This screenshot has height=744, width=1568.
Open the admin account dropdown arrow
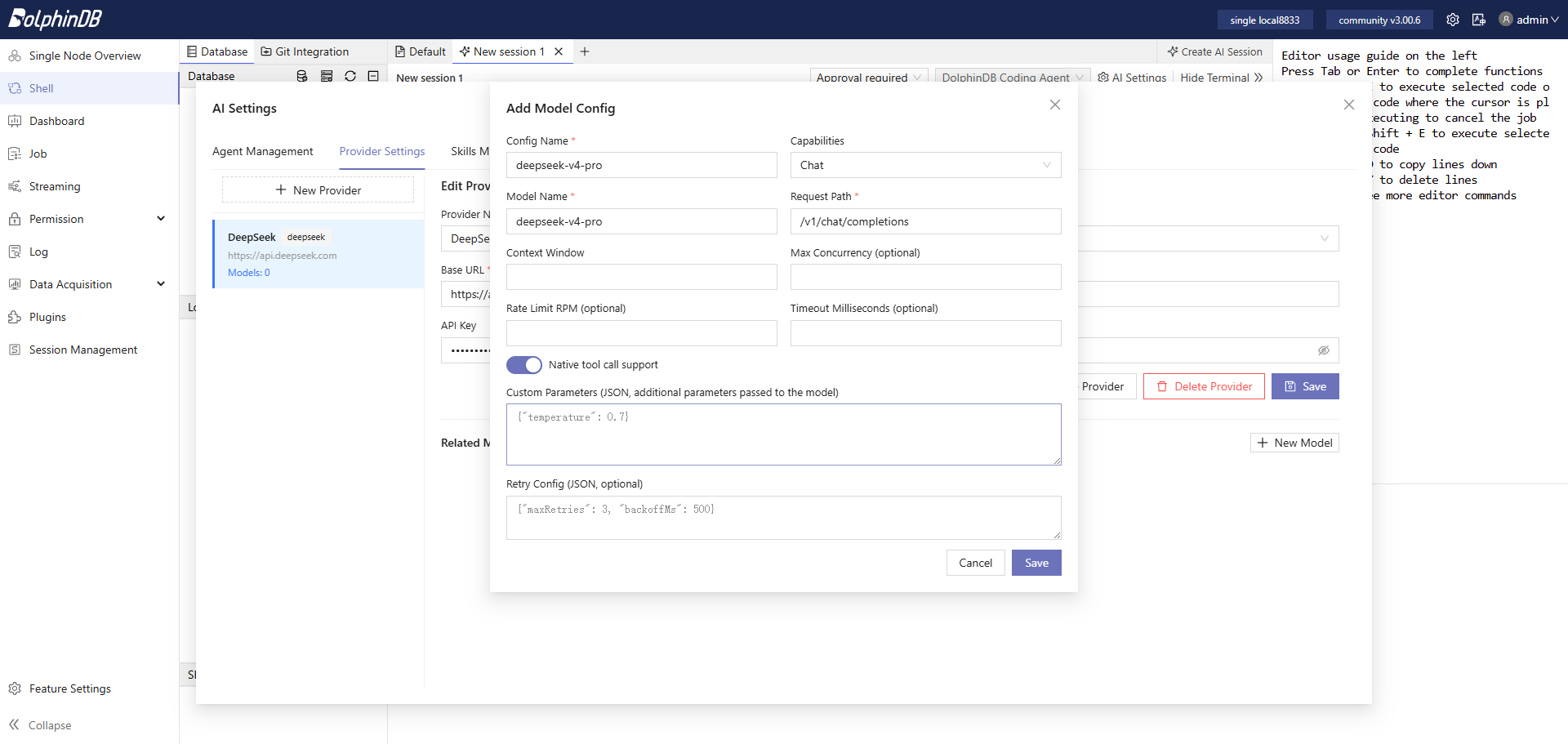click(x=1555, y=20)
